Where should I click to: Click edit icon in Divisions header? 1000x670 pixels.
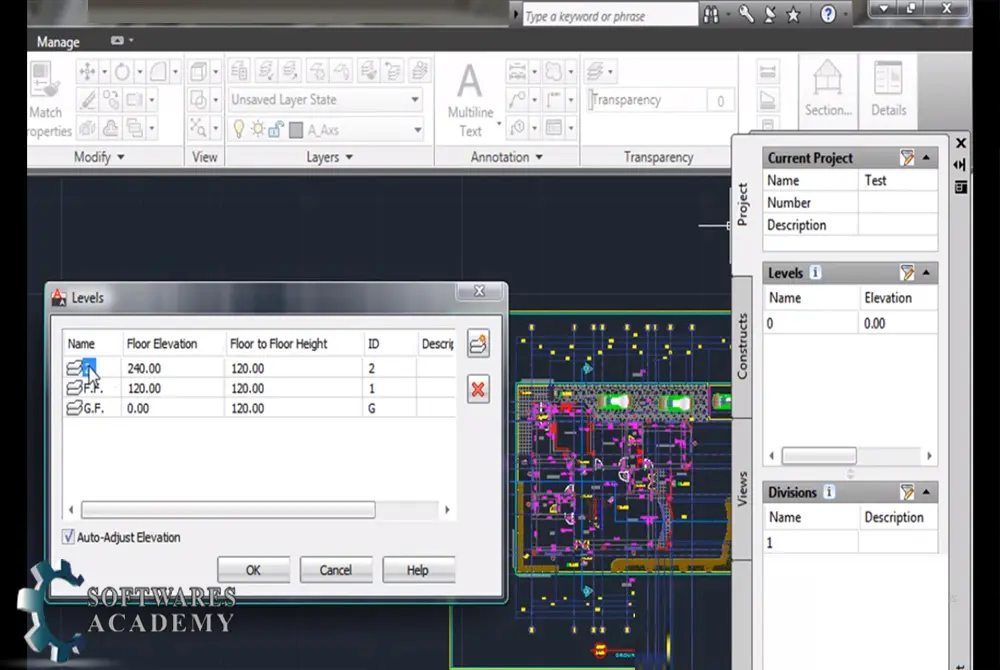(x=907, y=492)
